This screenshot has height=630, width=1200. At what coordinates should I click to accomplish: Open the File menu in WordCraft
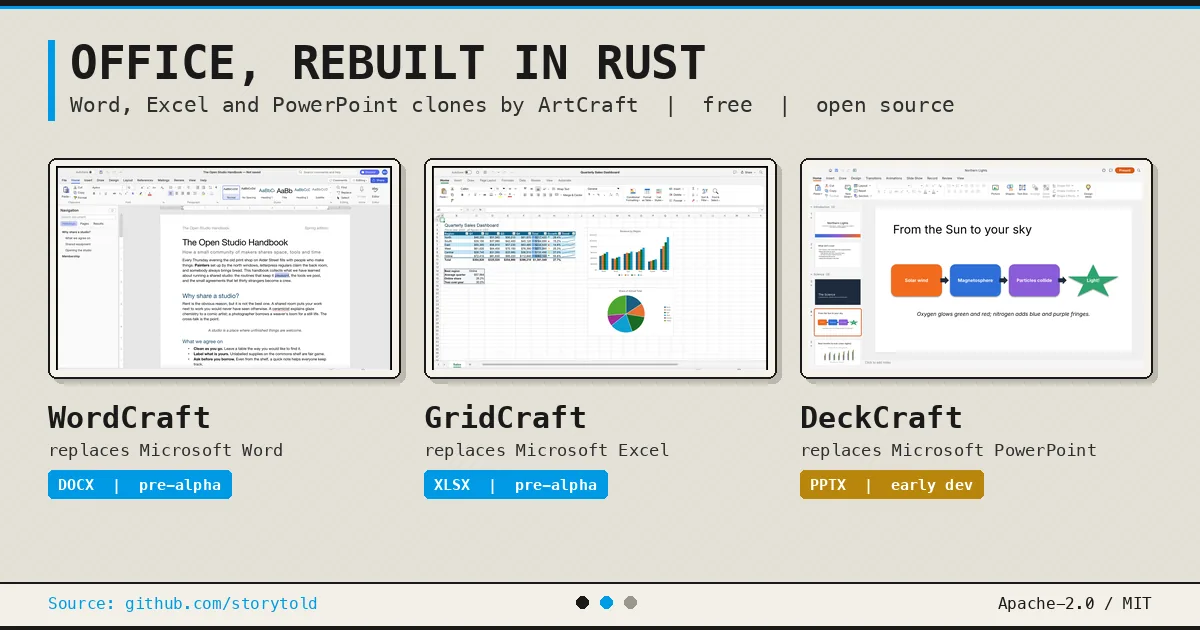click(64, 180)
